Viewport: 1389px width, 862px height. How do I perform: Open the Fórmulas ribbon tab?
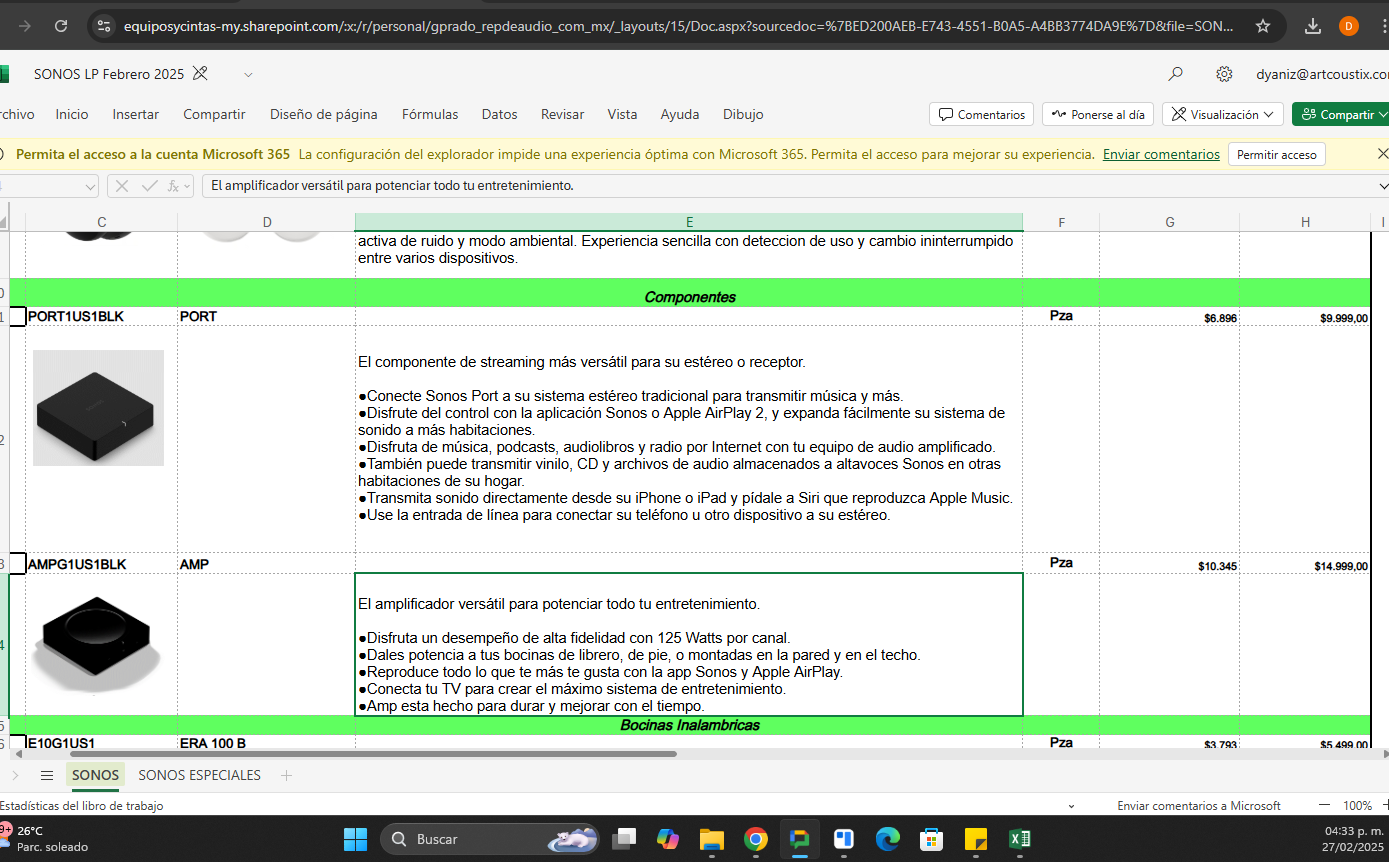click(x=430, y=114)
